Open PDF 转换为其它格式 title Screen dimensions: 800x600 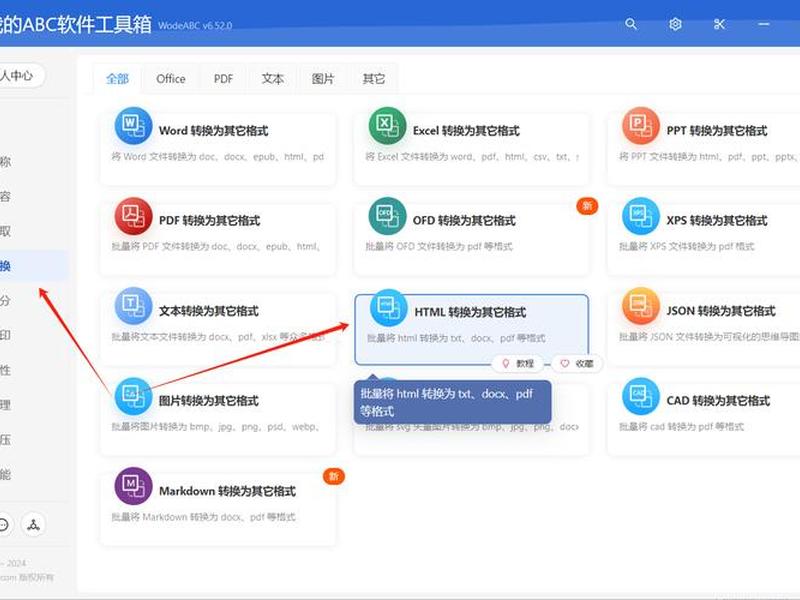click(209, 221)
